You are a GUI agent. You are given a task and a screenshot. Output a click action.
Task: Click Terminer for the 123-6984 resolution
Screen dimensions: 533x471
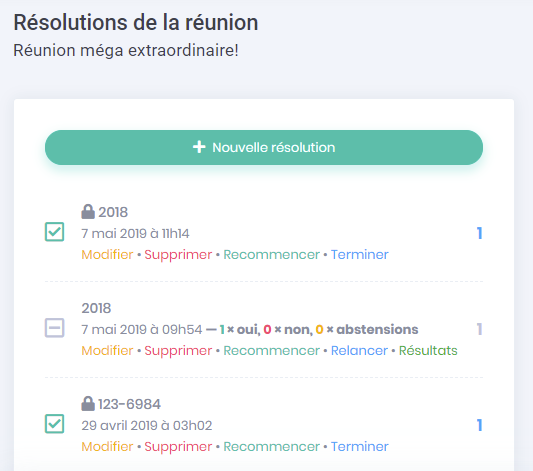360,447
